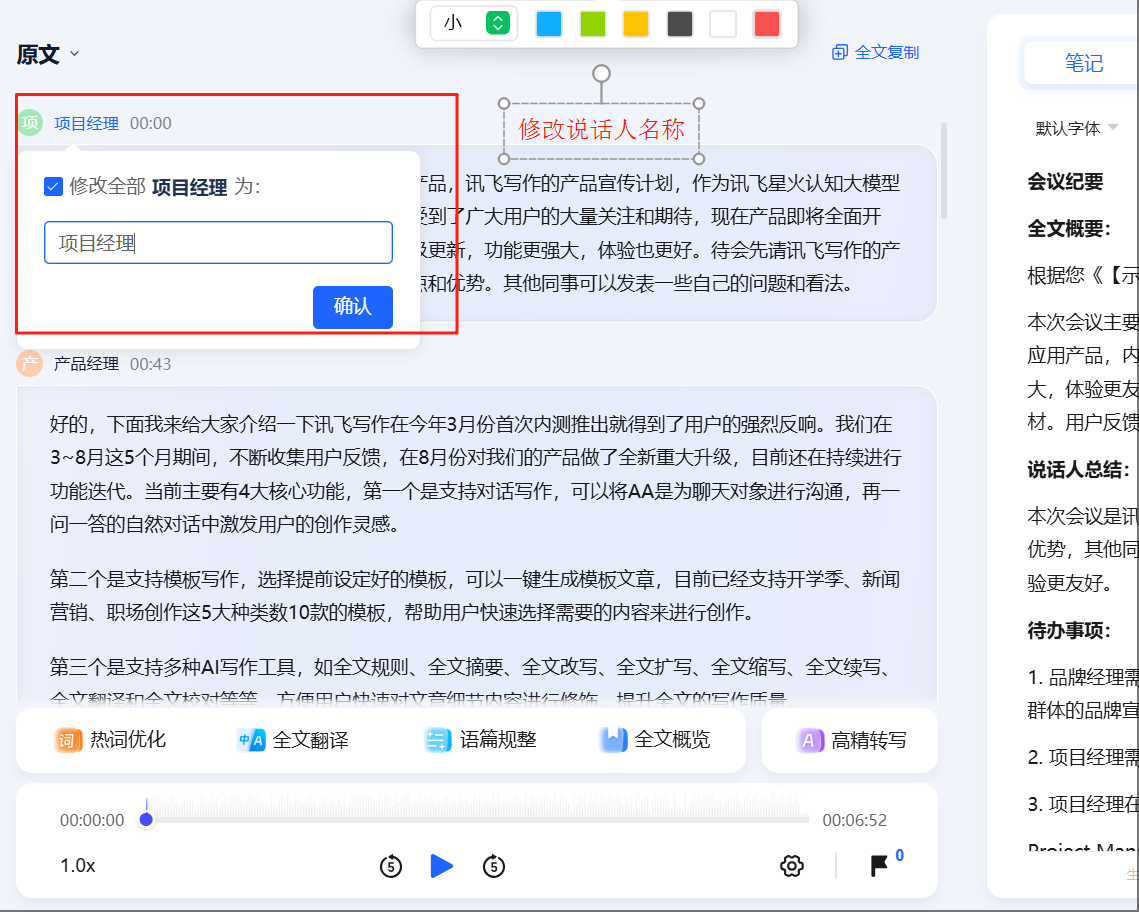1139x912 pixels.
Task: Click the 确认 confirm button
Action: [352, 307]
